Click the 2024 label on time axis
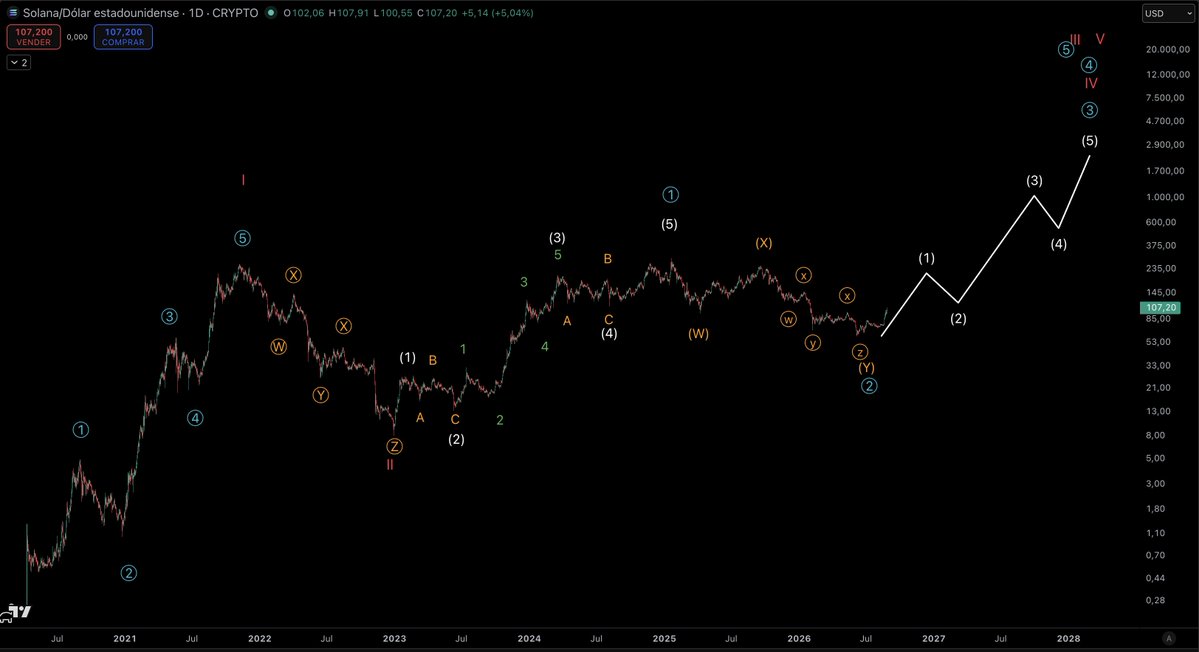This screenshot has width=1199, height=652. [x=529, y=638]
